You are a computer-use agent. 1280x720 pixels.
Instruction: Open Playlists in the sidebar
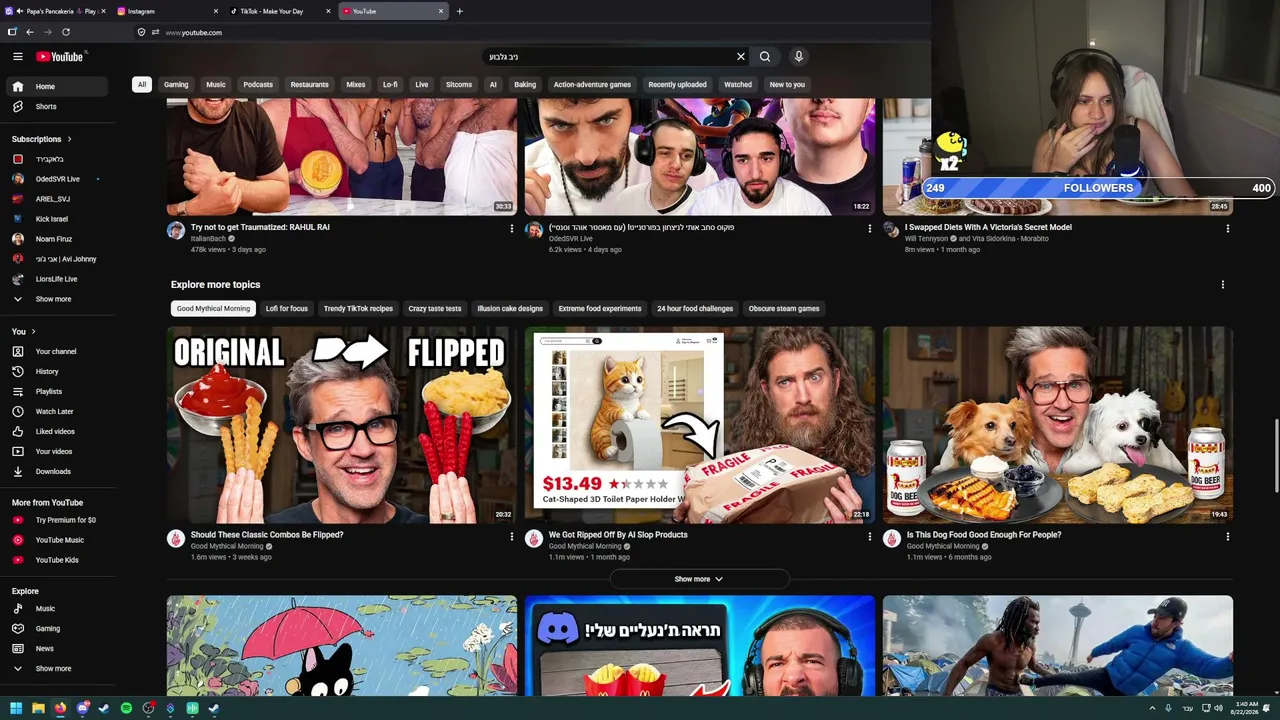coord(58,391)
